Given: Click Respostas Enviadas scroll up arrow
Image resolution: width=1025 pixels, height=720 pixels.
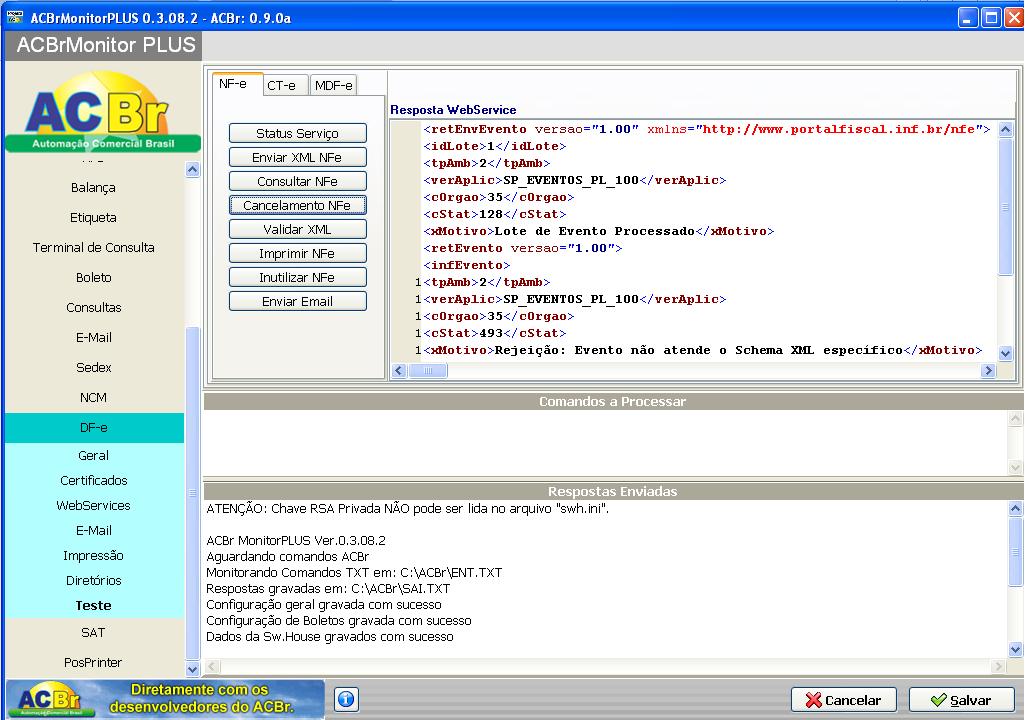Looking at the screenshot, I should tap(1015, 508).
